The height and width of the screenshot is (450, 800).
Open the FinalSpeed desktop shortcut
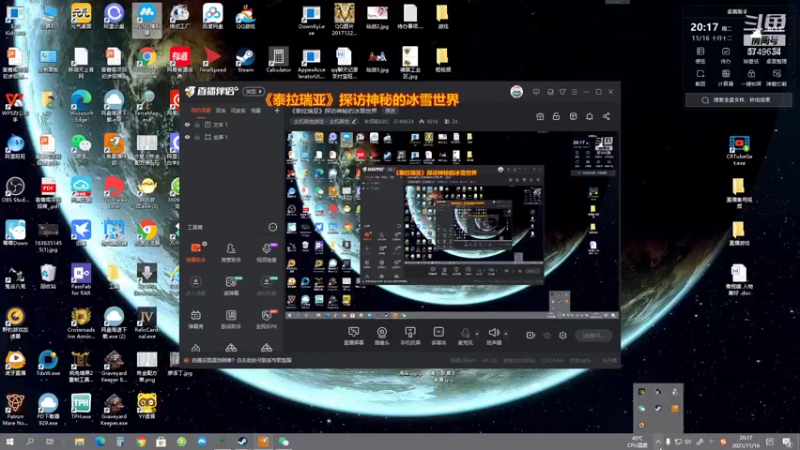212,60
